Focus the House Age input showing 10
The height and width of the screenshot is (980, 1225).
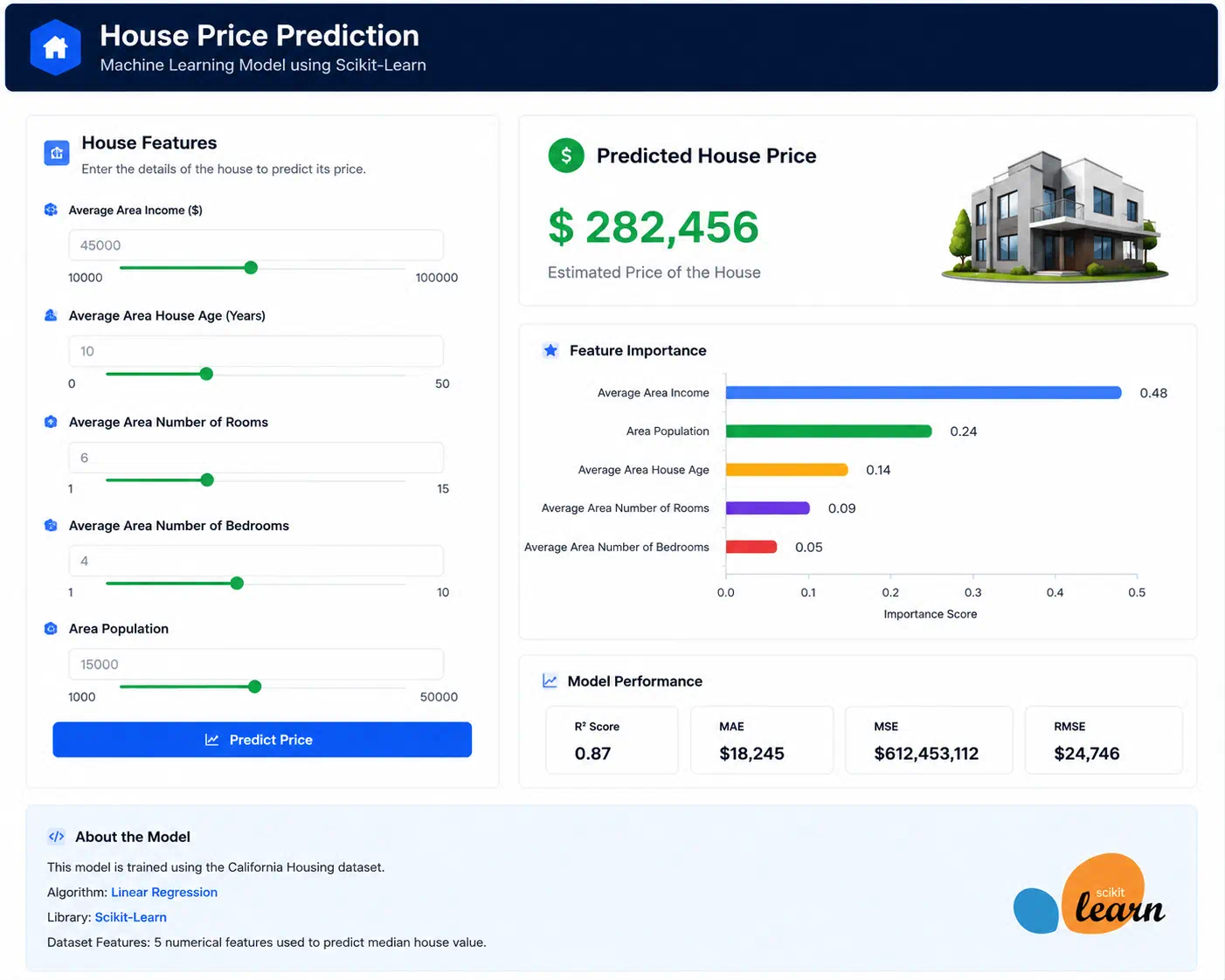pos(256,351)
